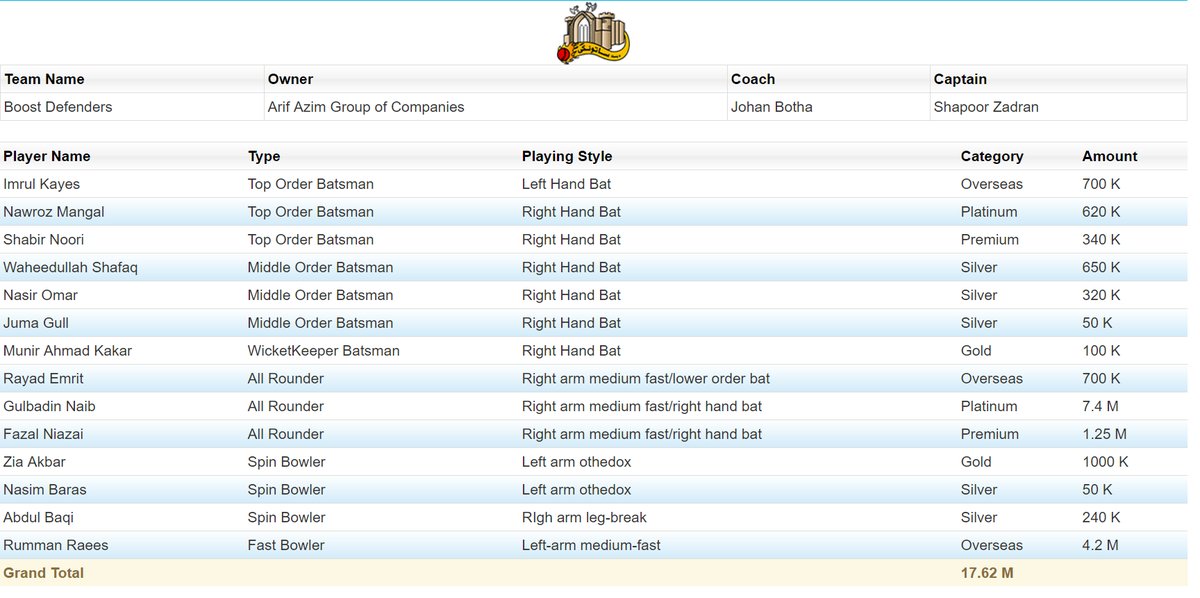Click the Player Name column header
The height and width of the screenshot is (598, 1200).
pyautogui.click(x=47, y=156)
